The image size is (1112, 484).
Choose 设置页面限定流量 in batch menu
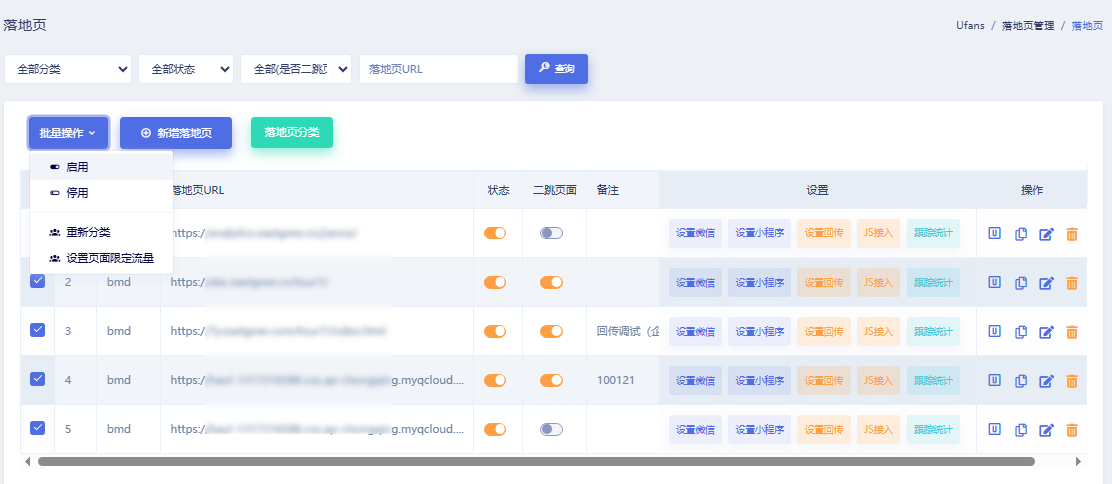110,258
